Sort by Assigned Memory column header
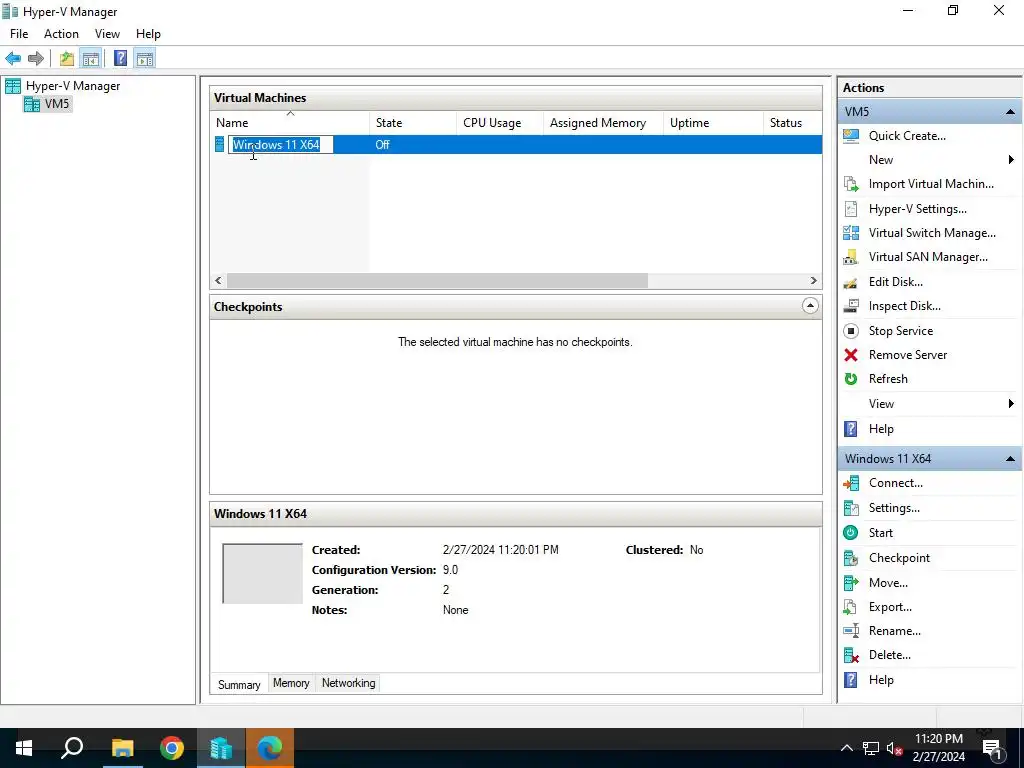The width and height of the screenshot is (1024, 768). (x=603, y=123)
